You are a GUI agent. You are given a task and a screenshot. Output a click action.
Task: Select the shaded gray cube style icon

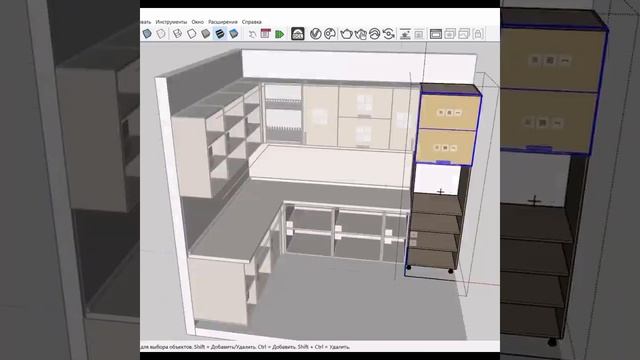[205, 33]
